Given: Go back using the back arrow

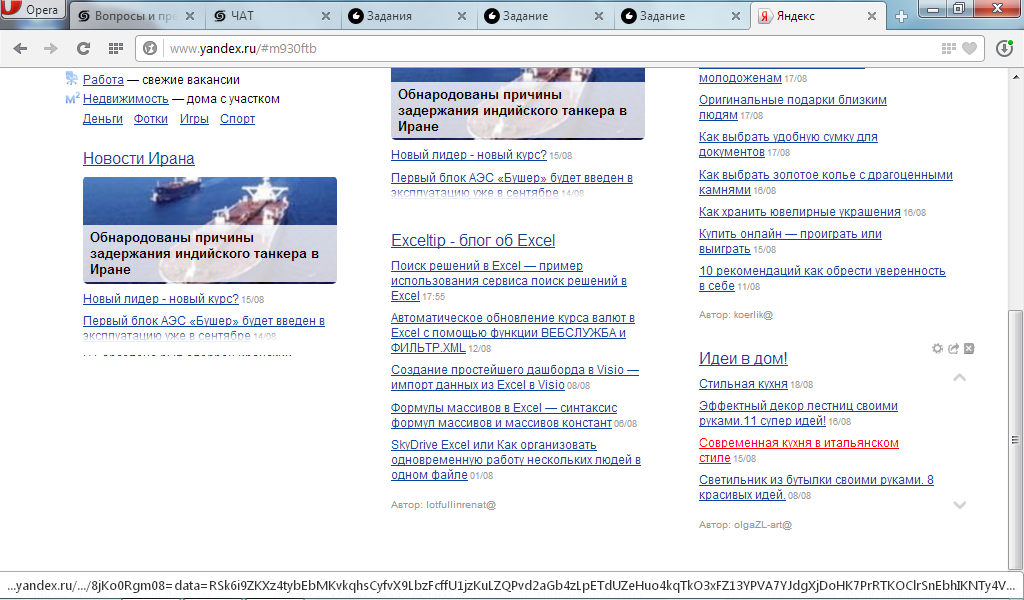Looking at the screenshot, I should (20, 48).
